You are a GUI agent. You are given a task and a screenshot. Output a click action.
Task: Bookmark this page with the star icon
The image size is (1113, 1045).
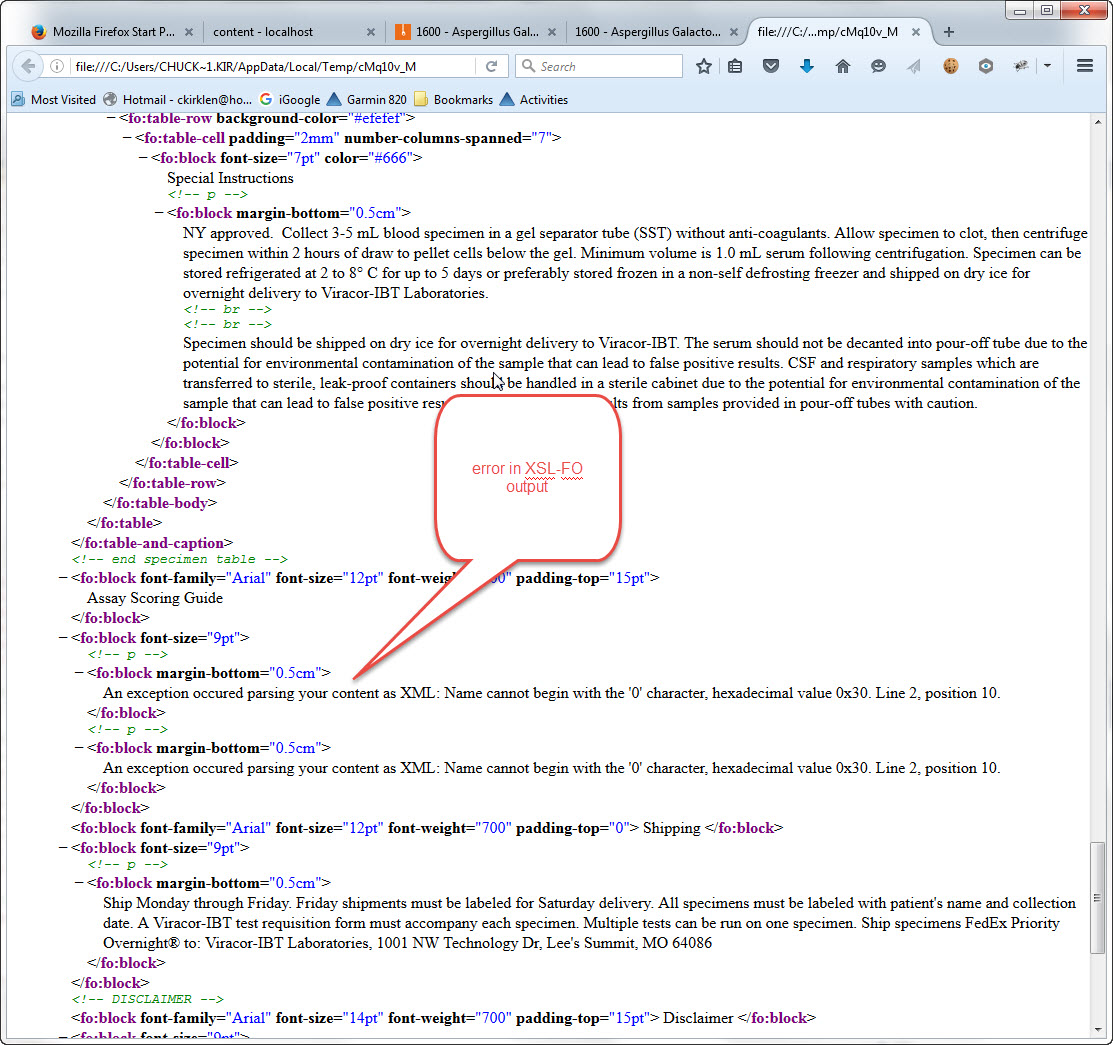point(703,66)
